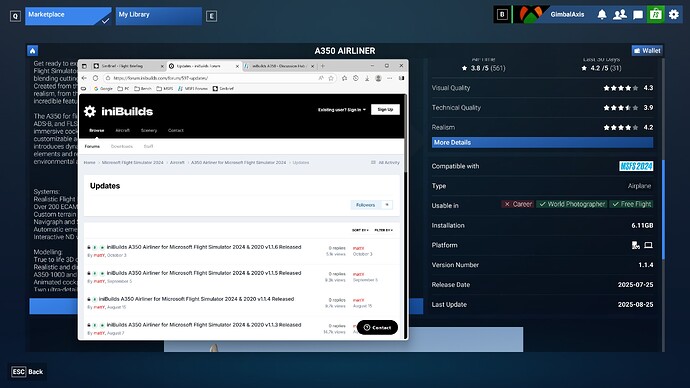Click the More Details button
The image size is (690, 388).
(542, 143)
